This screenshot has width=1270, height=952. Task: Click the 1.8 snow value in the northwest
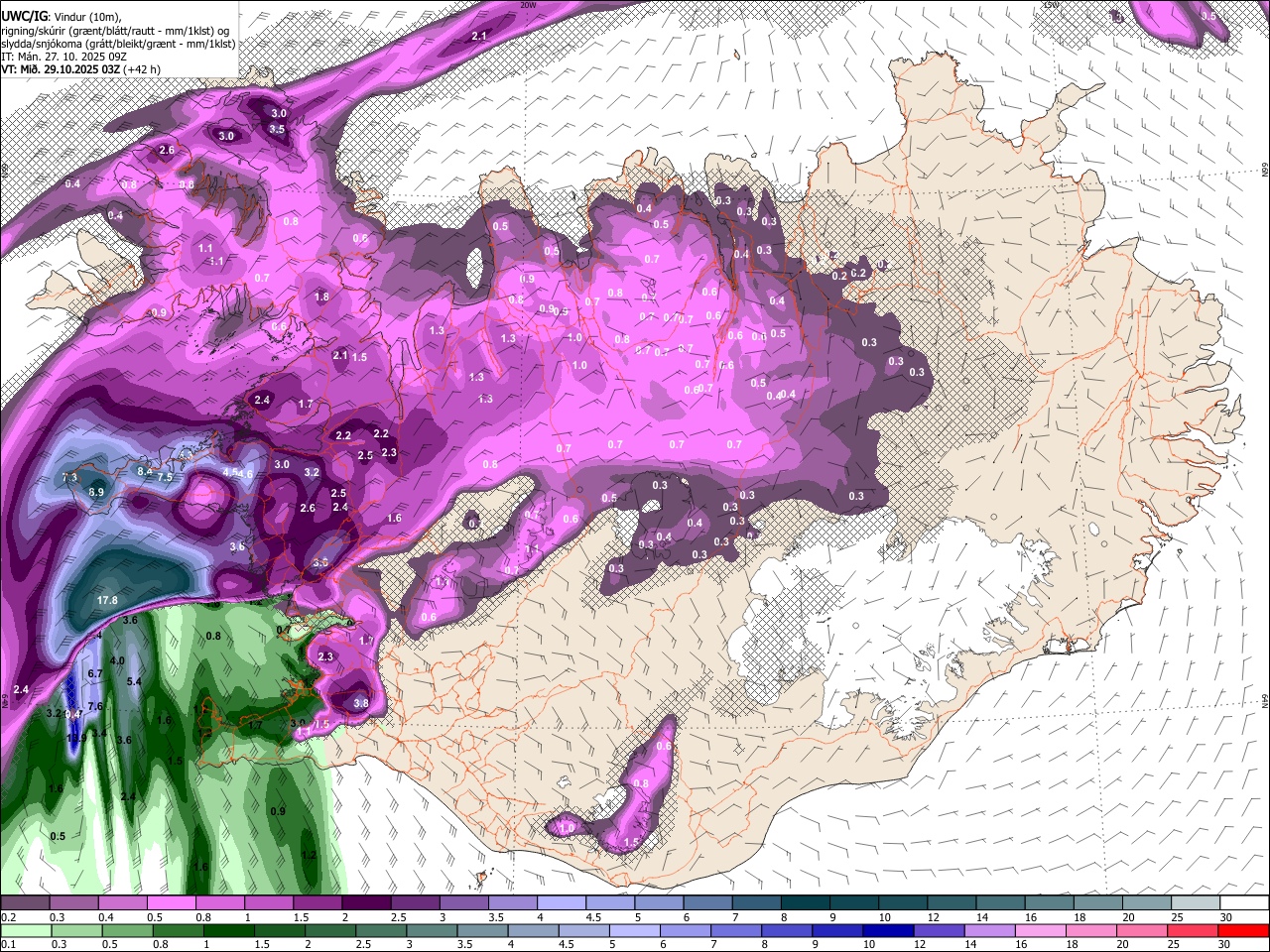(321, 297)
